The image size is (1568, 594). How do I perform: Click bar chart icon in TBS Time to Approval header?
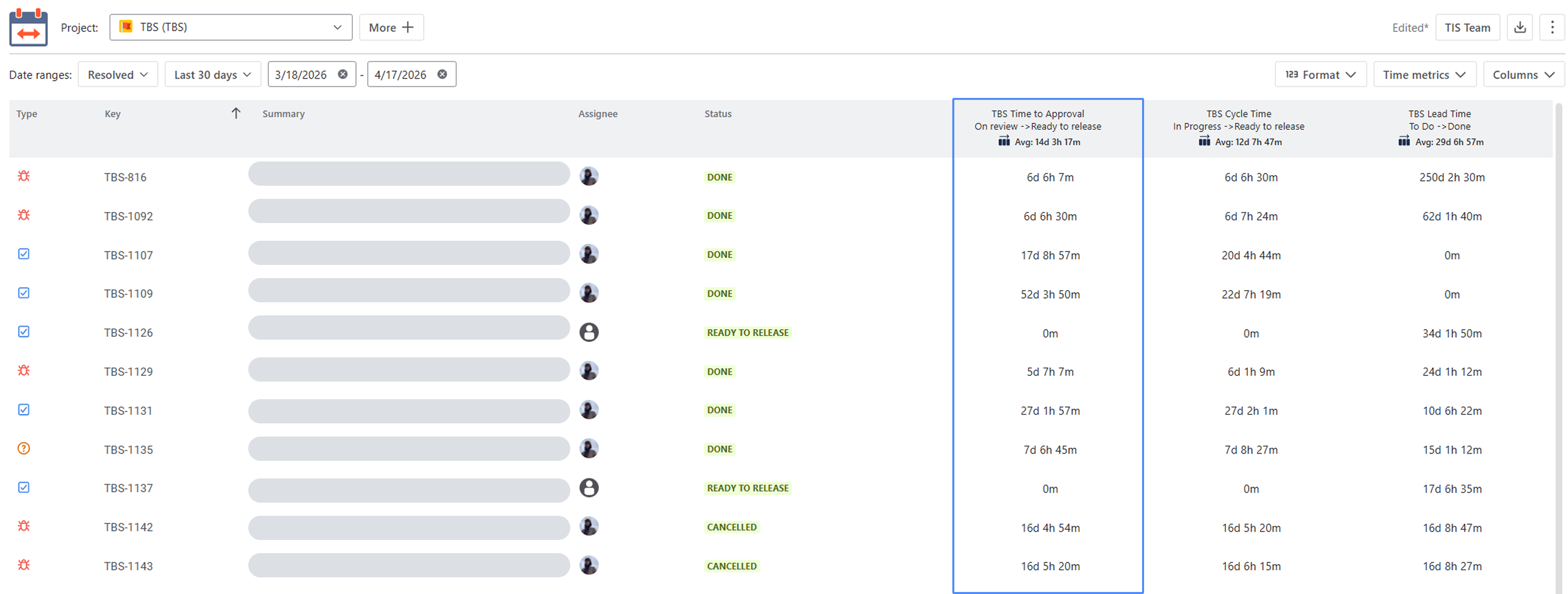(x=1004, y=141)
